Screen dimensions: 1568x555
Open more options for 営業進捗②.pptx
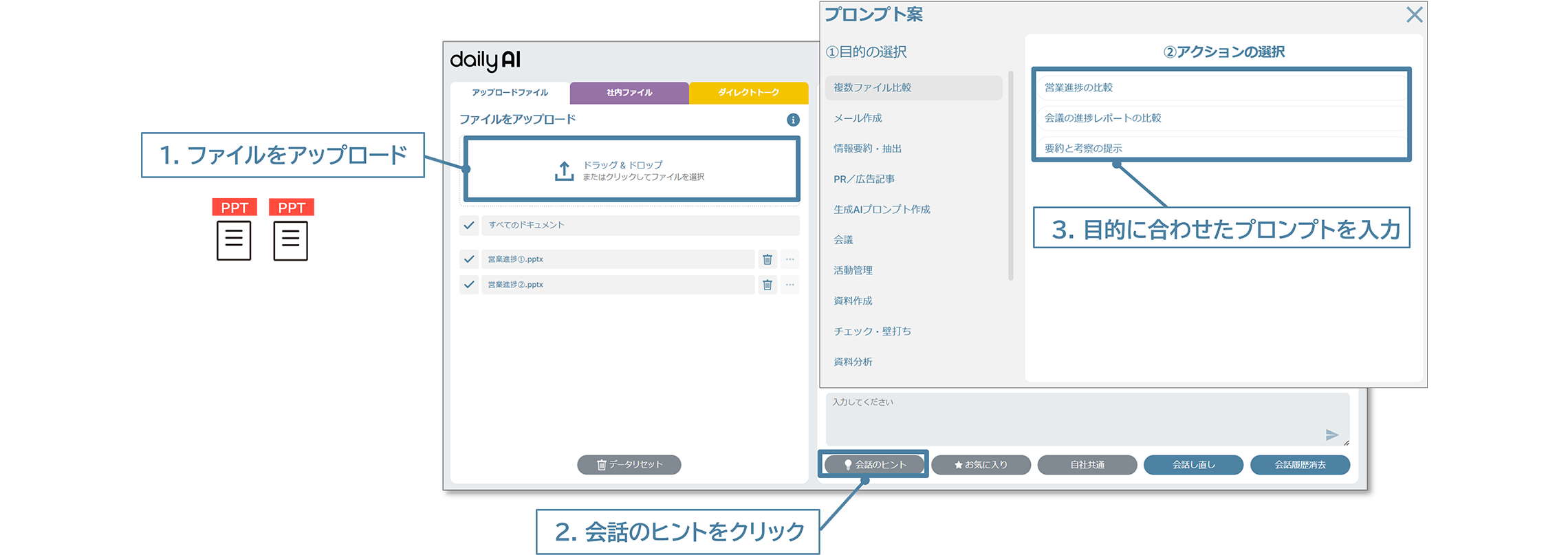tap(790, 285)
